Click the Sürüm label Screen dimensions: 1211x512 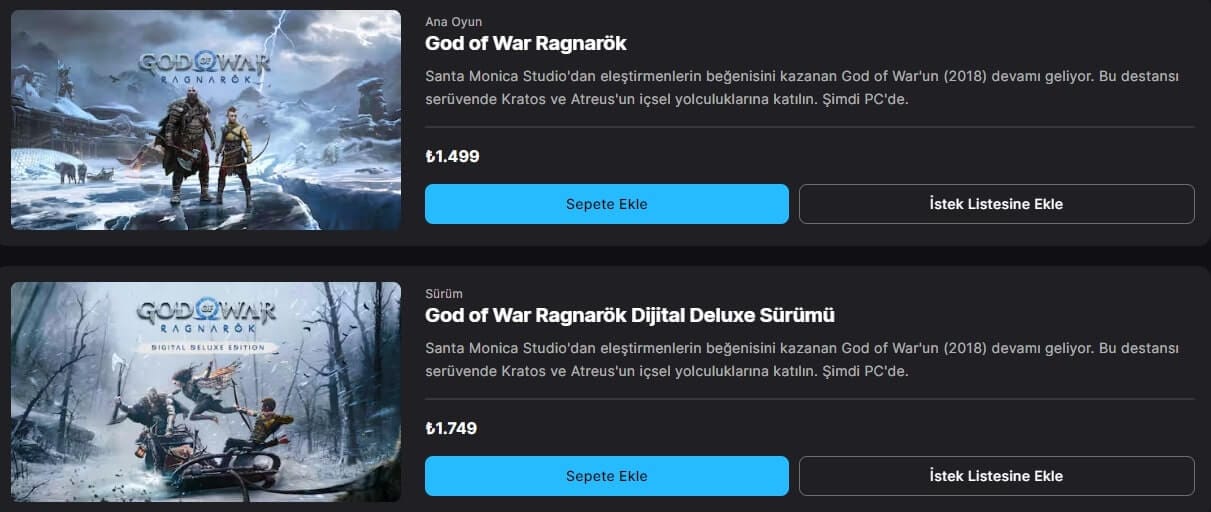coord(444,294)
